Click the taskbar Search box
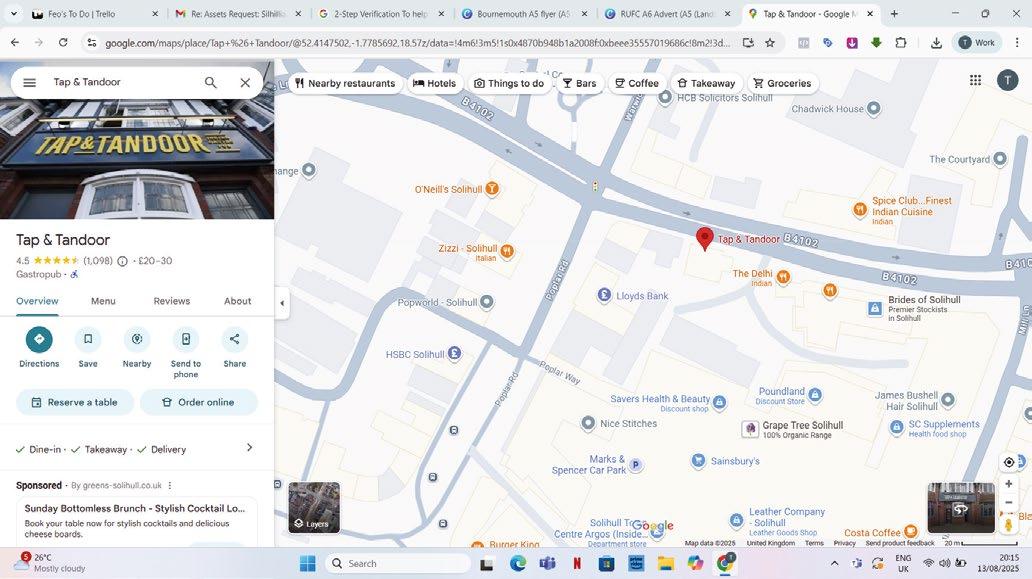1032x579 pixels. click(x=398, y=563)
